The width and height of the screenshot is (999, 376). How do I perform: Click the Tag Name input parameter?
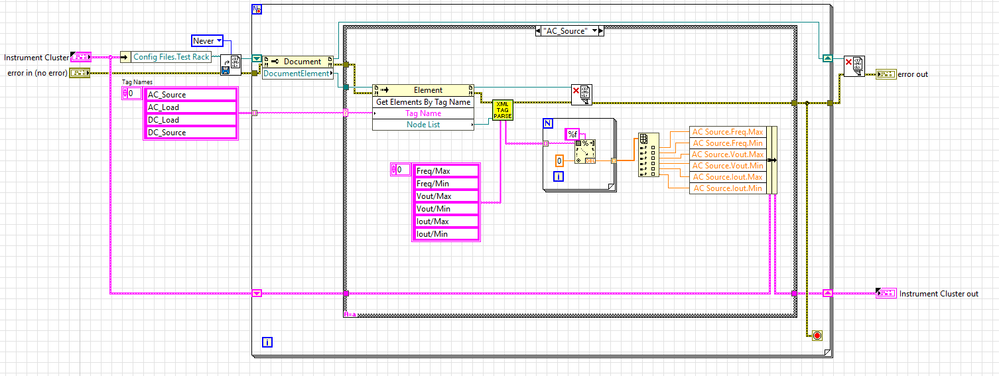tap(424, 113)
